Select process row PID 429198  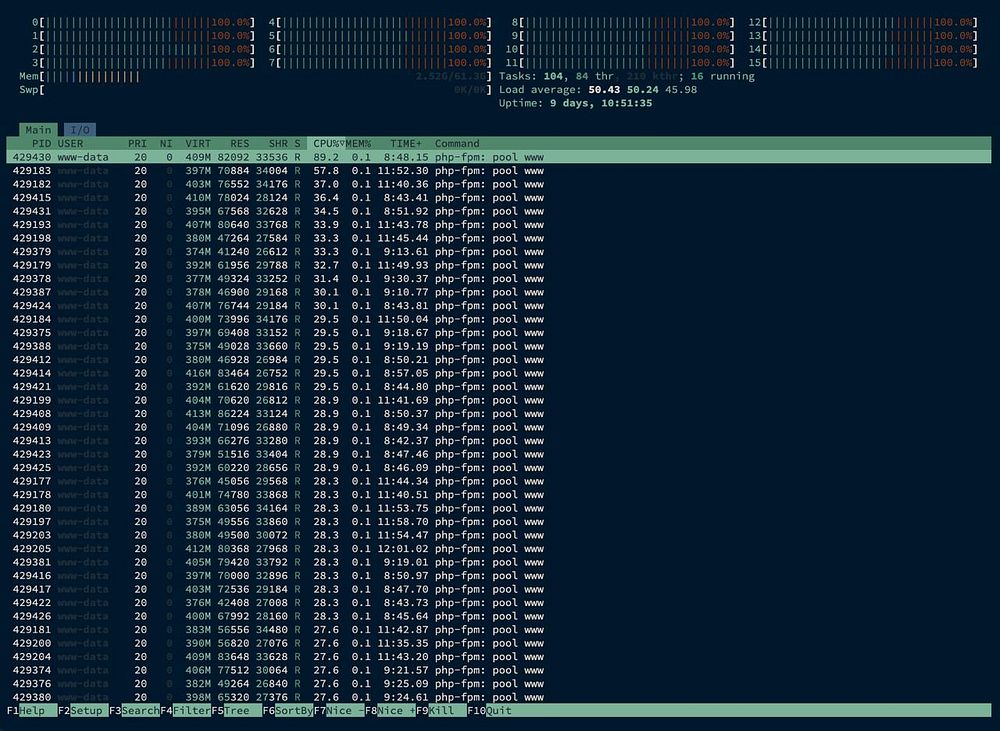(x=499, y=238)
